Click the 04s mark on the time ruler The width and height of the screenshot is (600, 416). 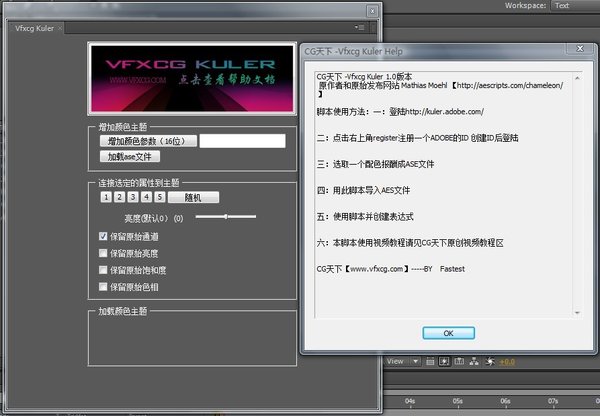pos(410,401)
